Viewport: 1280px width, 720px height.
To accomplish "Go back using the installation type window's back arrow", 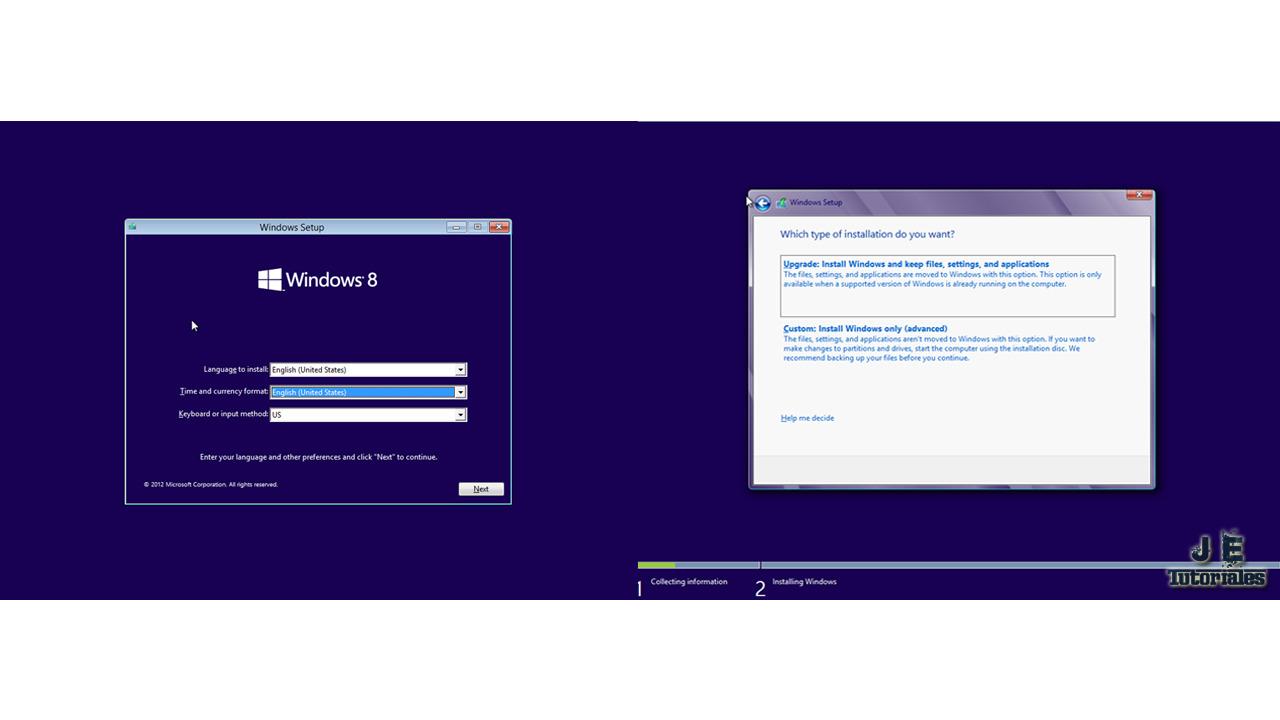I will pyautogui.click(x=763, y=203).
